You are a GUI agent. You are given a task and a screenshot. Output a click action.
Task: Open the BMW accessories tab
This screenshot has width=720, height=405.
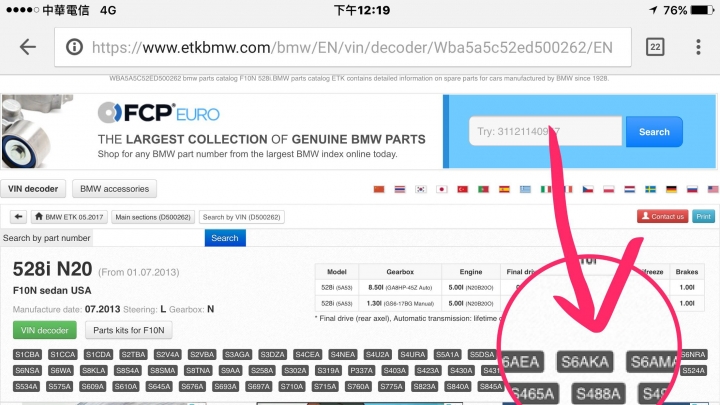(x=114, y=189)
